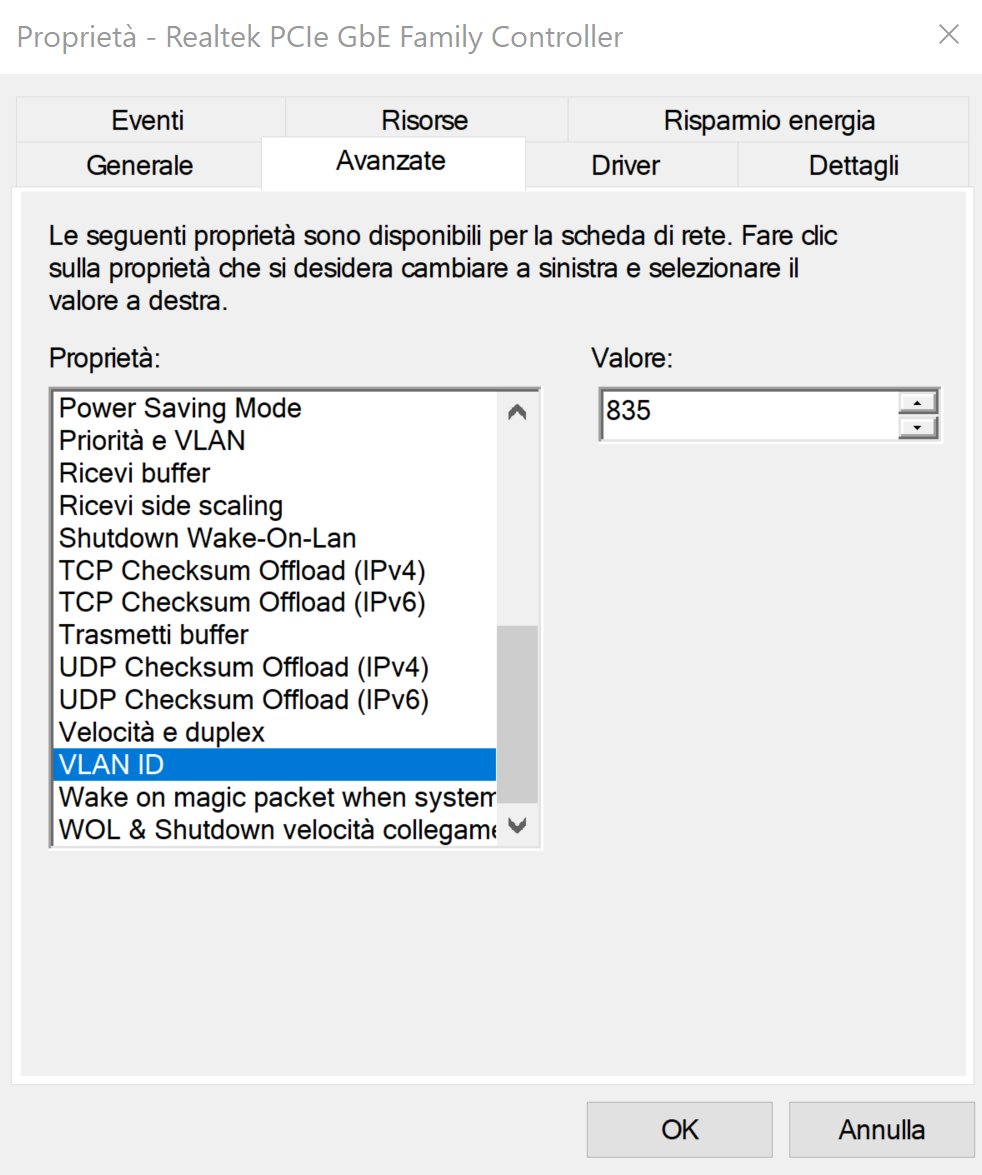Viewport: 982px width, 1175px height.
Task: Choose the Shutdown Wake-On-Lan property
Action: pyautogui.click(x=275, y=538)
